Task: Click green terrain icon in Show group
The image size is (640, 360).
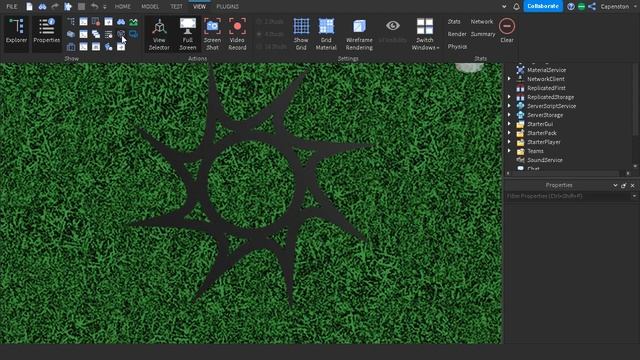Action: [x=133, y=22]
